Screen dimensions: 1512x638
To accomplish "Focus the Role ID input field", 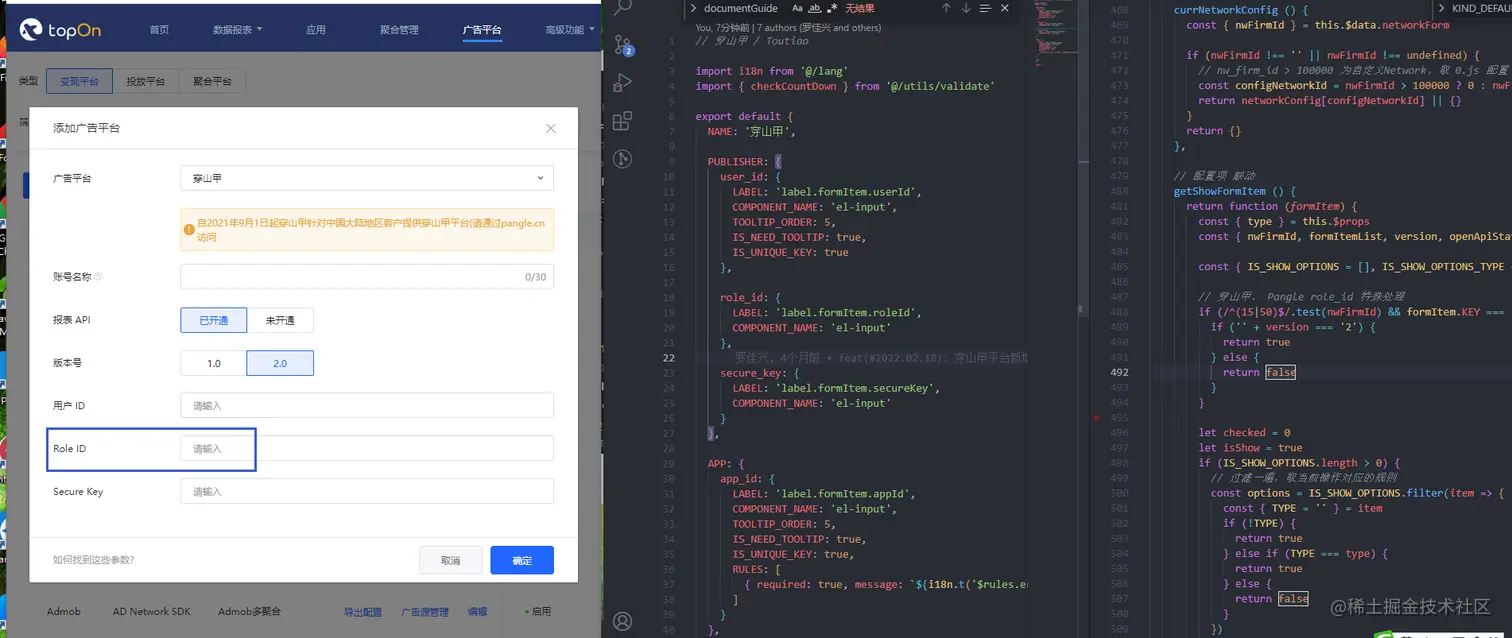I will pos(367,449).
